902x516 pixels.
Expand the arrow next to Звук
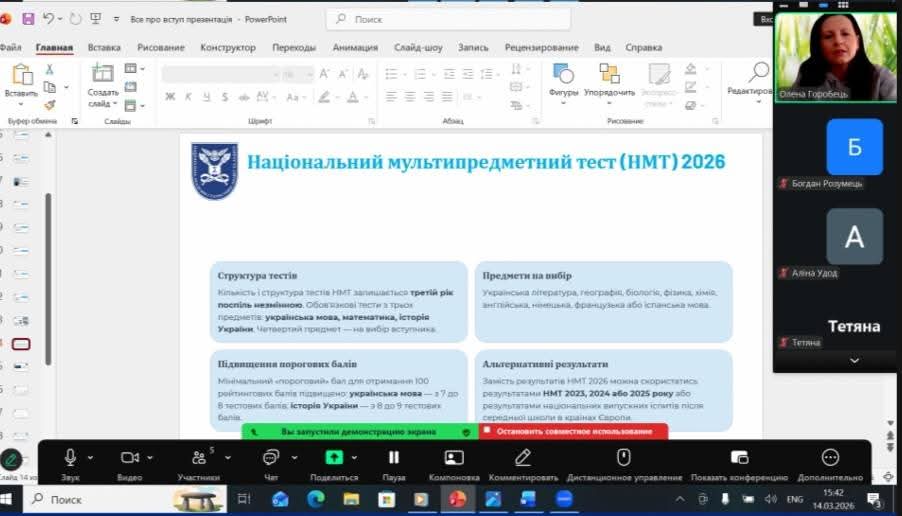click(91, 457)
